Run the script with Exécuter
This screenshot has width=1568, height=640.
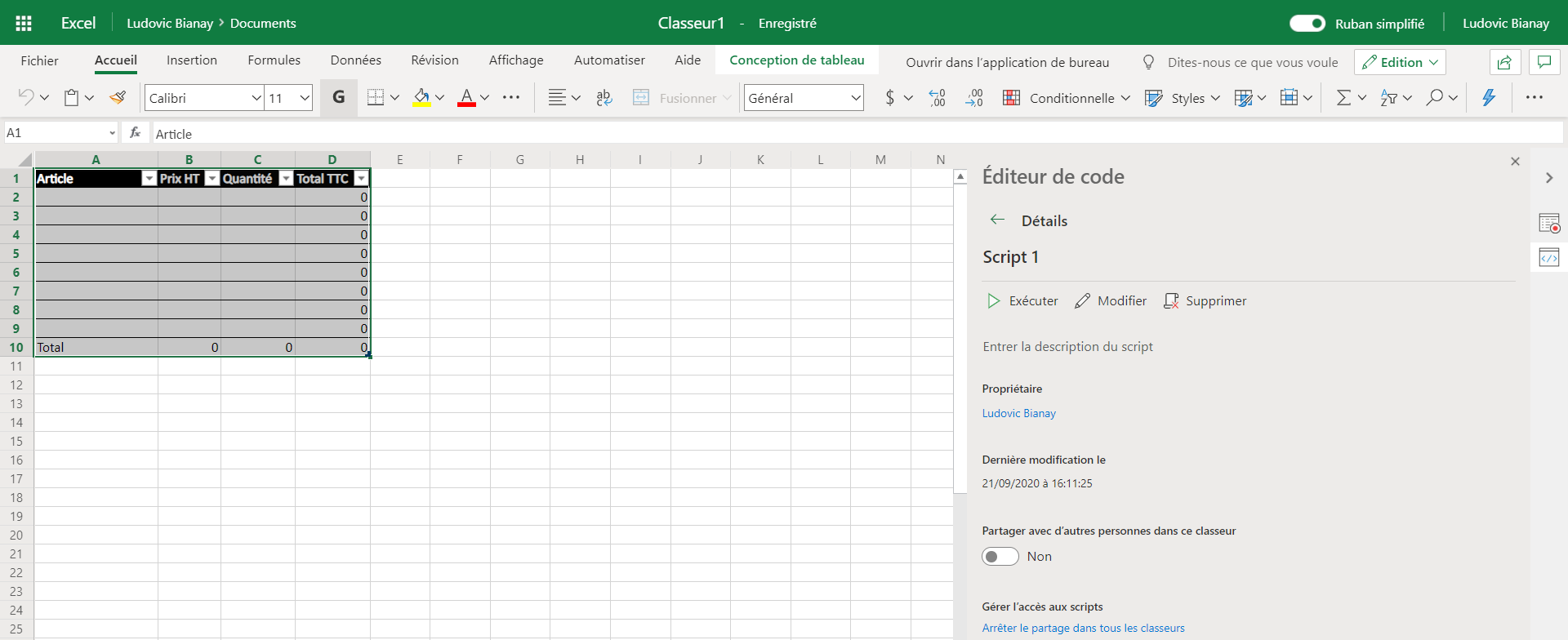click(x=1022, y=301)
